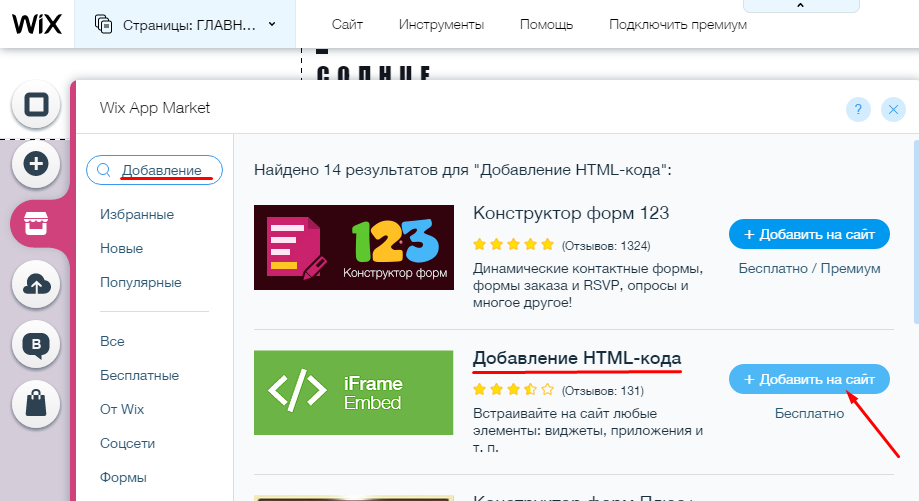Click the Отзывов: 131 reviews text

pos(603,391)
